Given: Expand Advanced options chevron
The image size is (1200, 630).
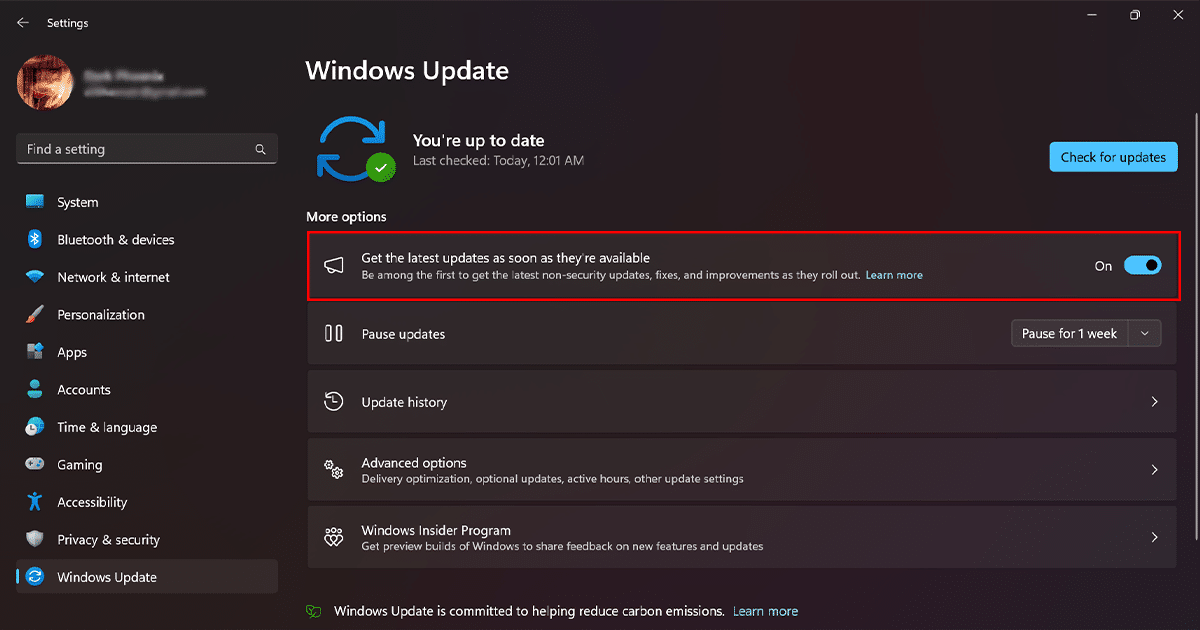Looking at the screenshot, I should point(1154,470).
